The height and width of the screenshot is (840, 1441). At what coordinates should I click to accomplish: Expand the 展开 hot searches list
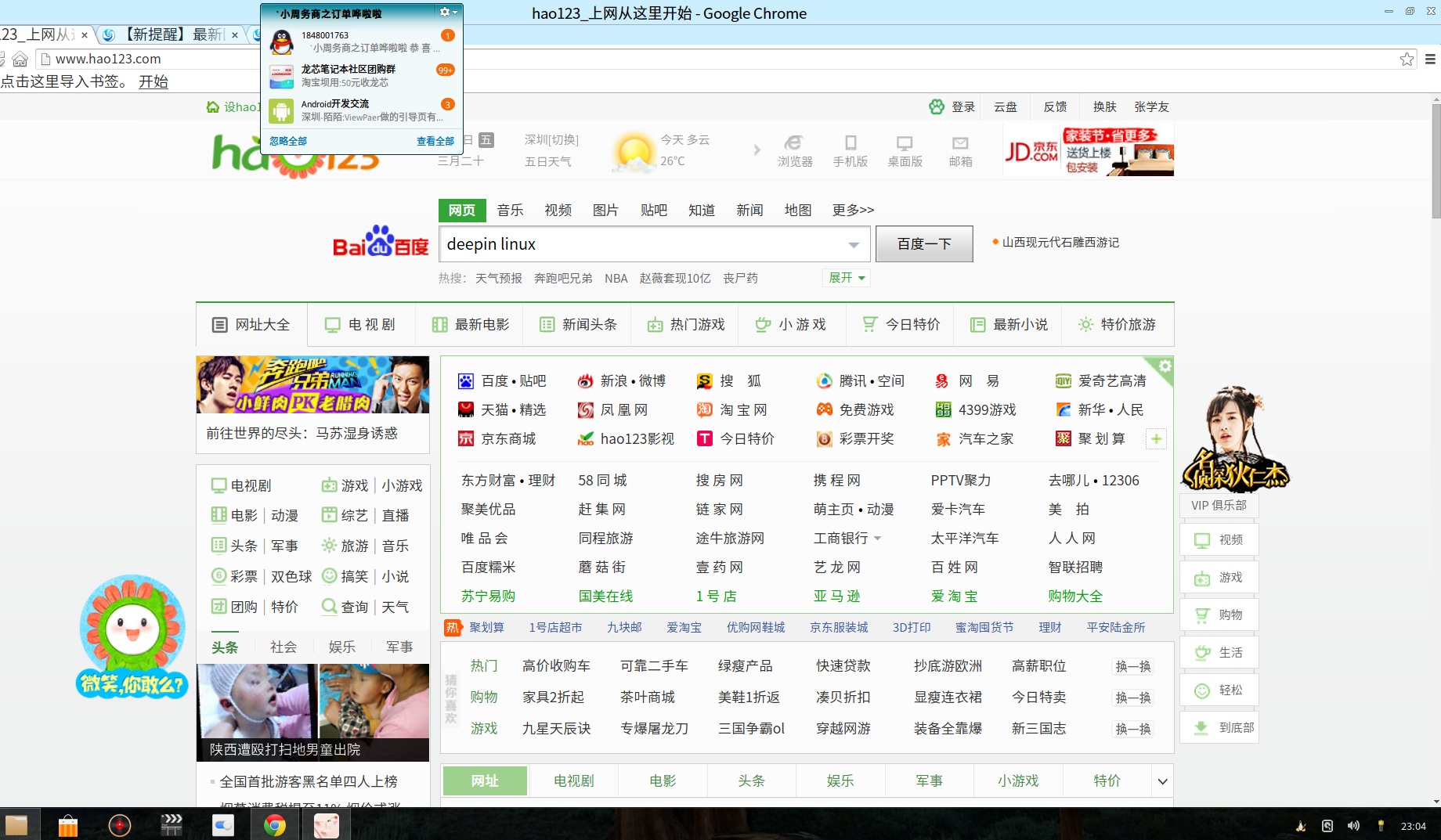(x=847, y=278)
